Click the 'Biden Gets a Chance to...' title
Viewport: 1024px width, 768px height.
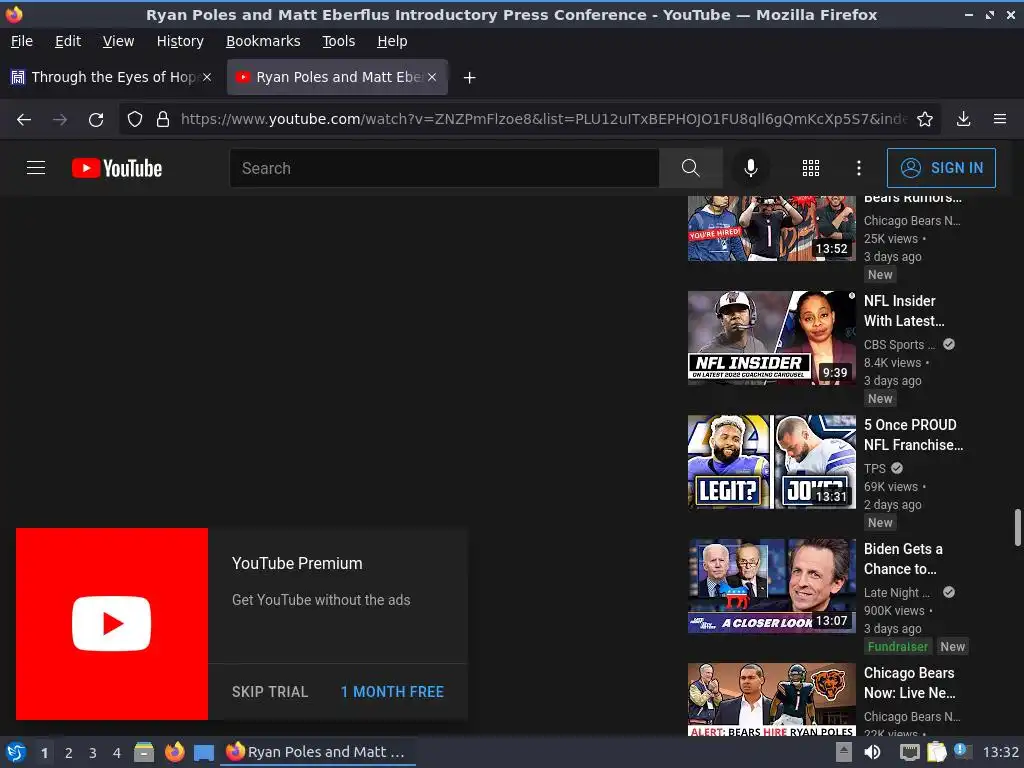(903, 559)
